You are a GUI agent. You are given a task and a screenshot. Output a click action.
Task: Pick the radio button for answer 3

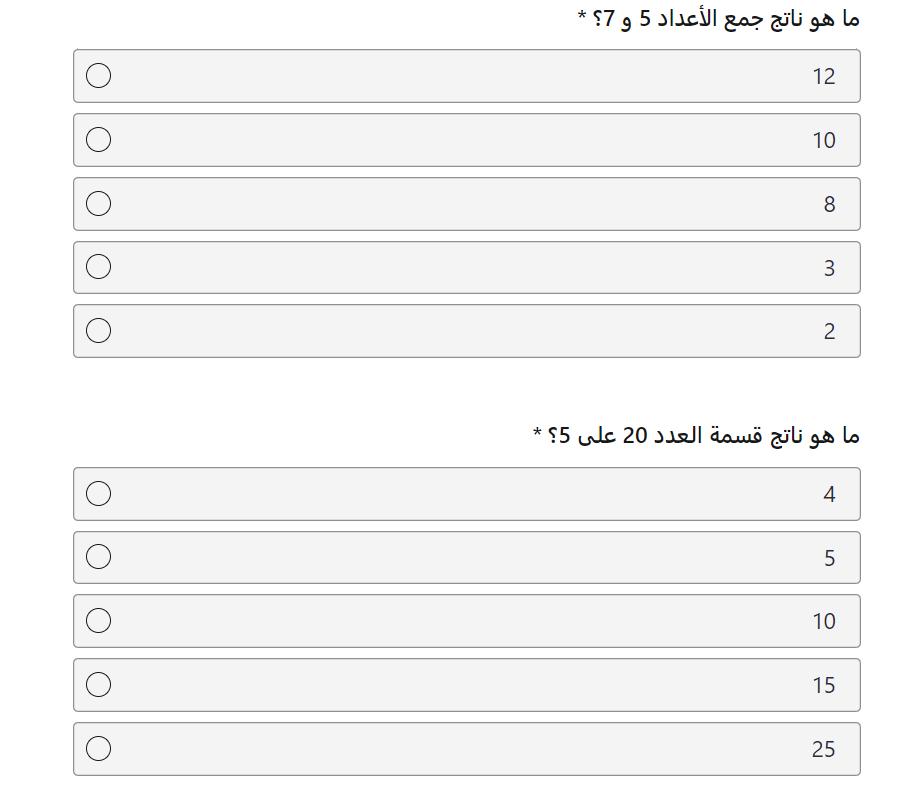click(98, 267)
